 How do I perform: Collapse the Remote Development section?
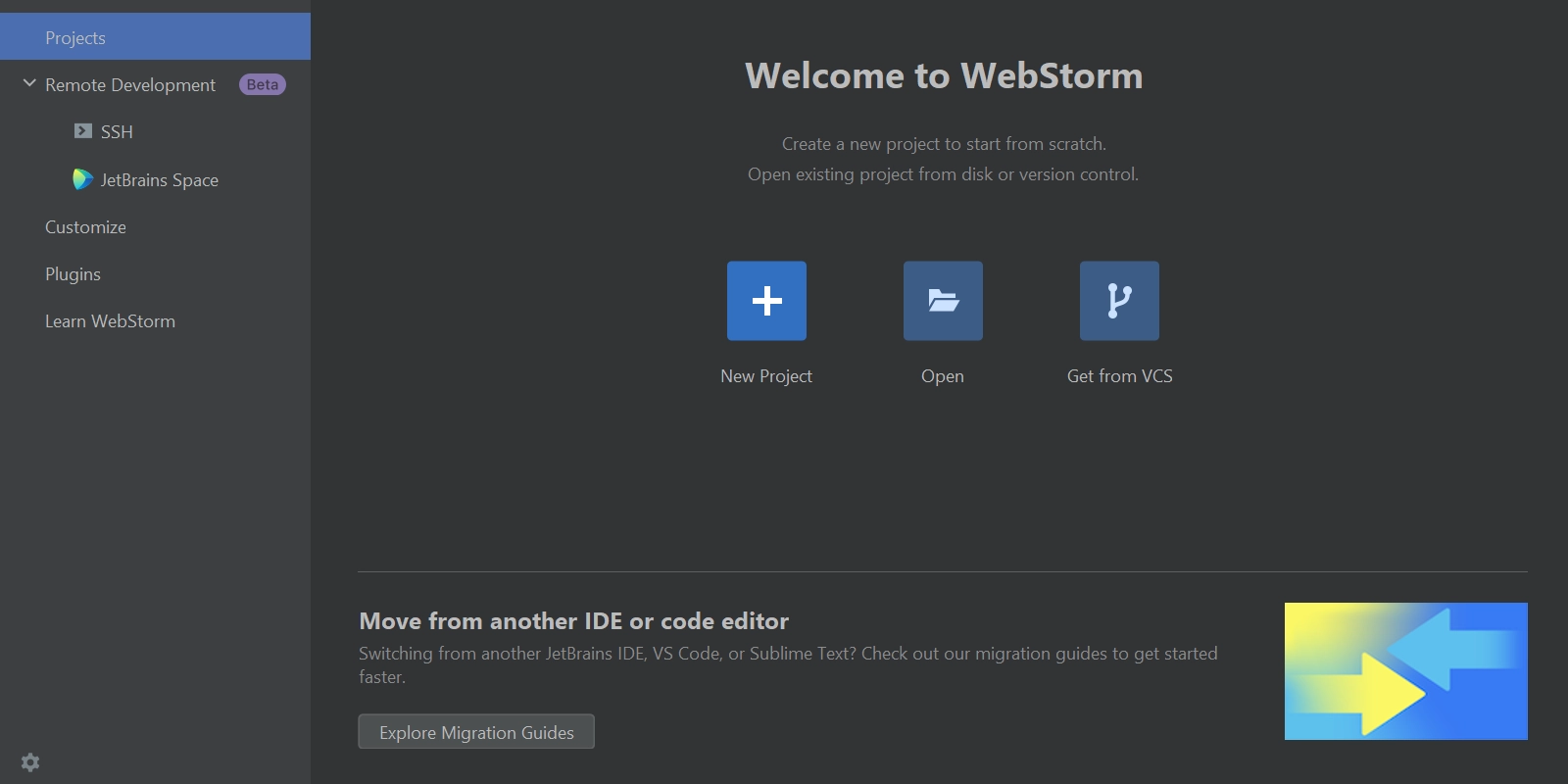tap(29, 84)
